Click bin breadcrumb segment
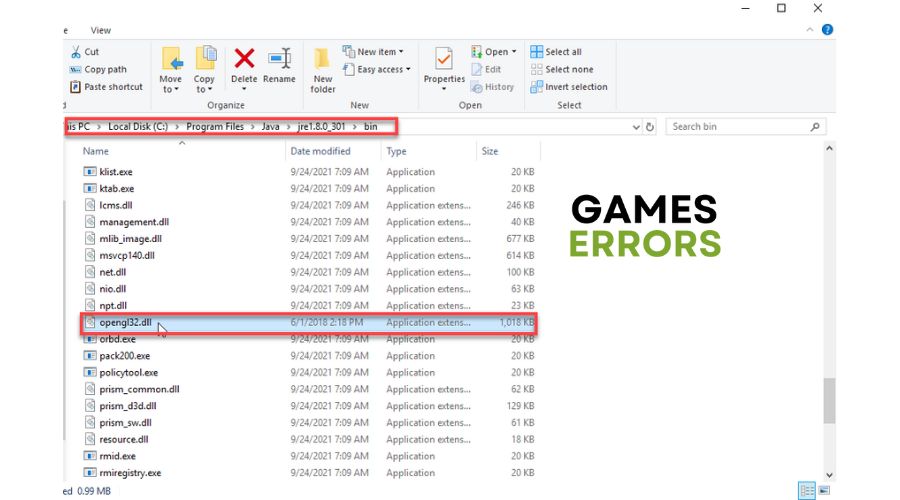900x500 pixels. tap(370, 126)
